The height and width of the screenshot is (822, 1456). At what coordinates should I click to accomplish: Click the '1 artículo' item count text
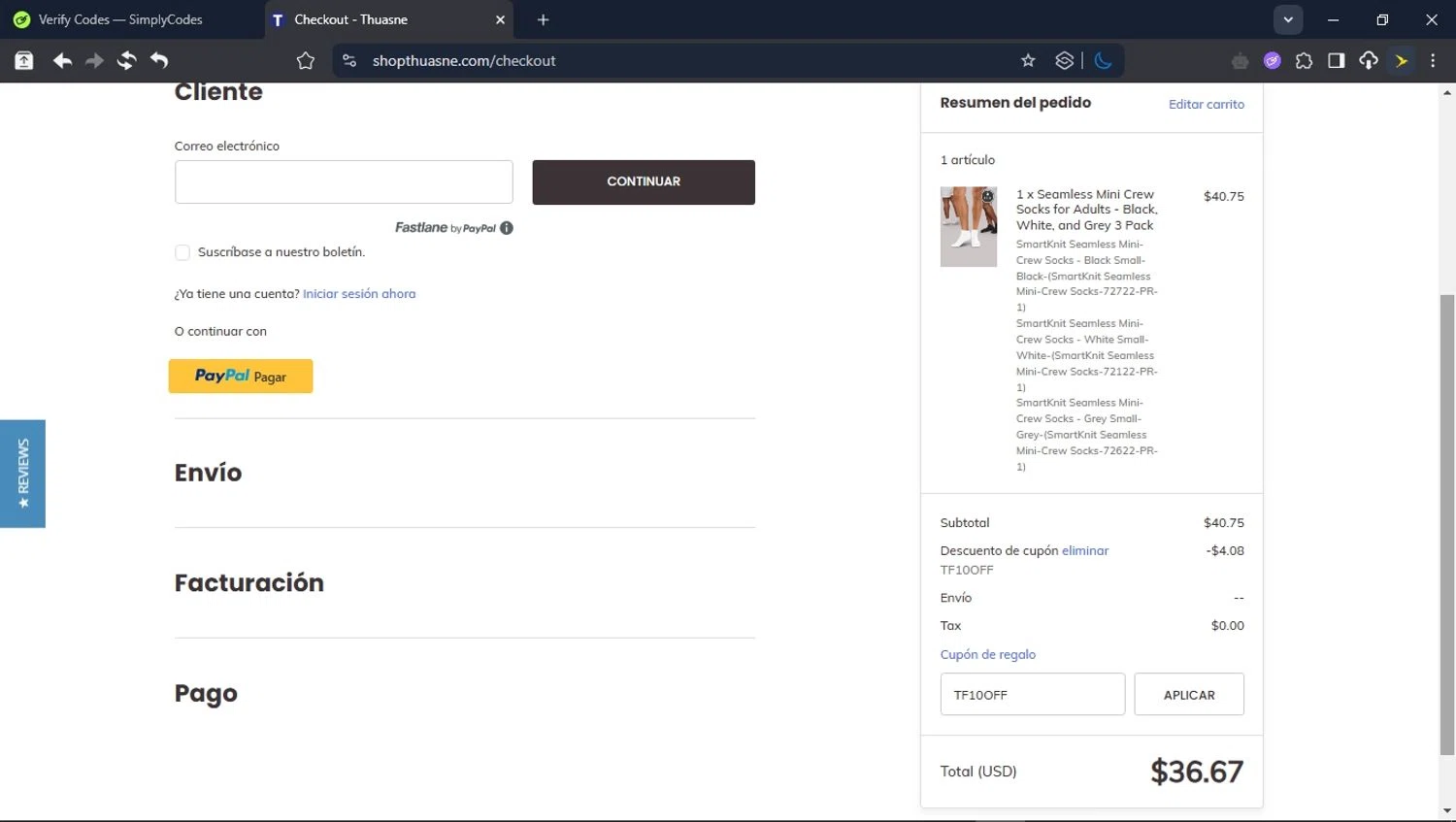968,160
